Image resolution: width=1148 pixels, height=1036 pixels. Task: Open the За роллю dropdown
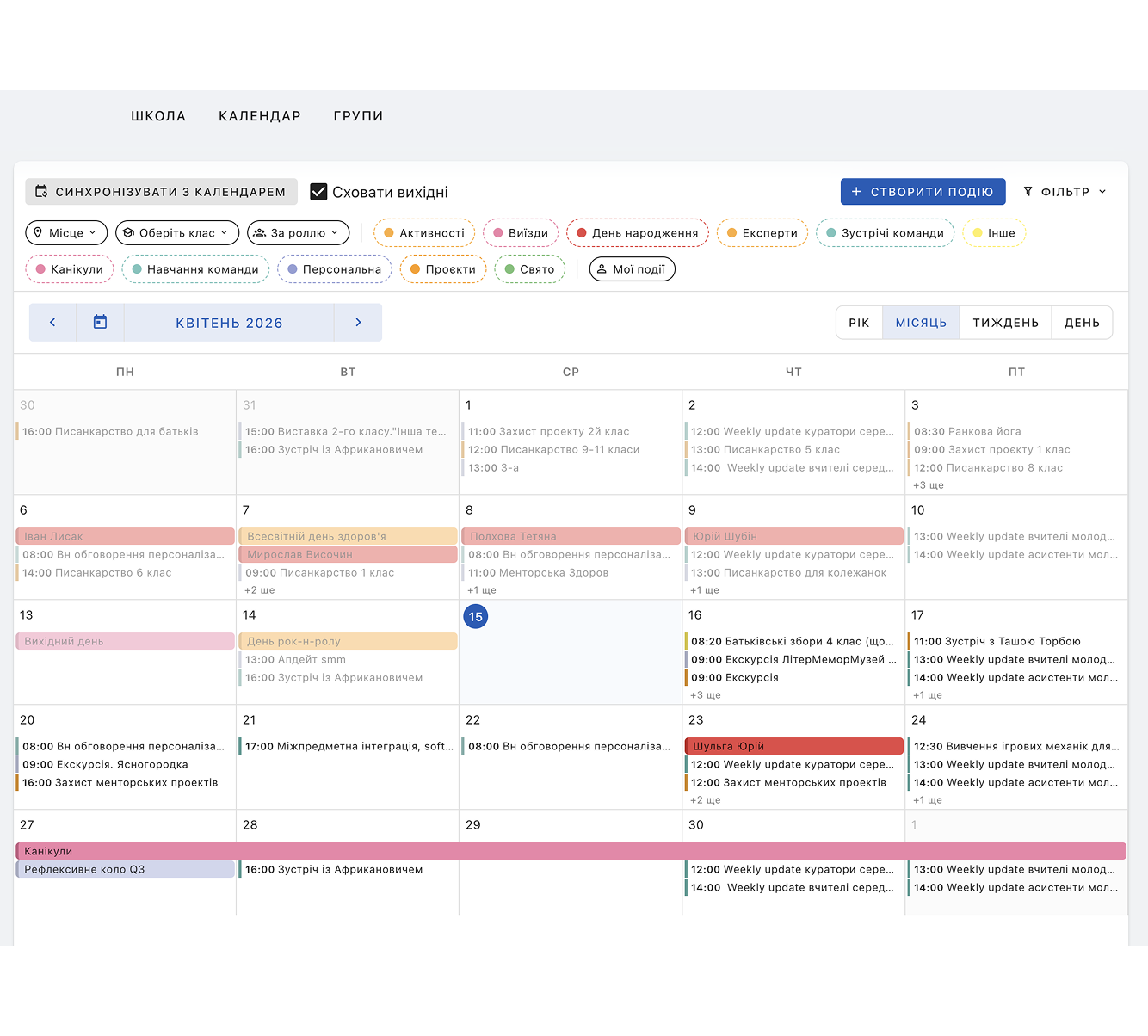299,233
